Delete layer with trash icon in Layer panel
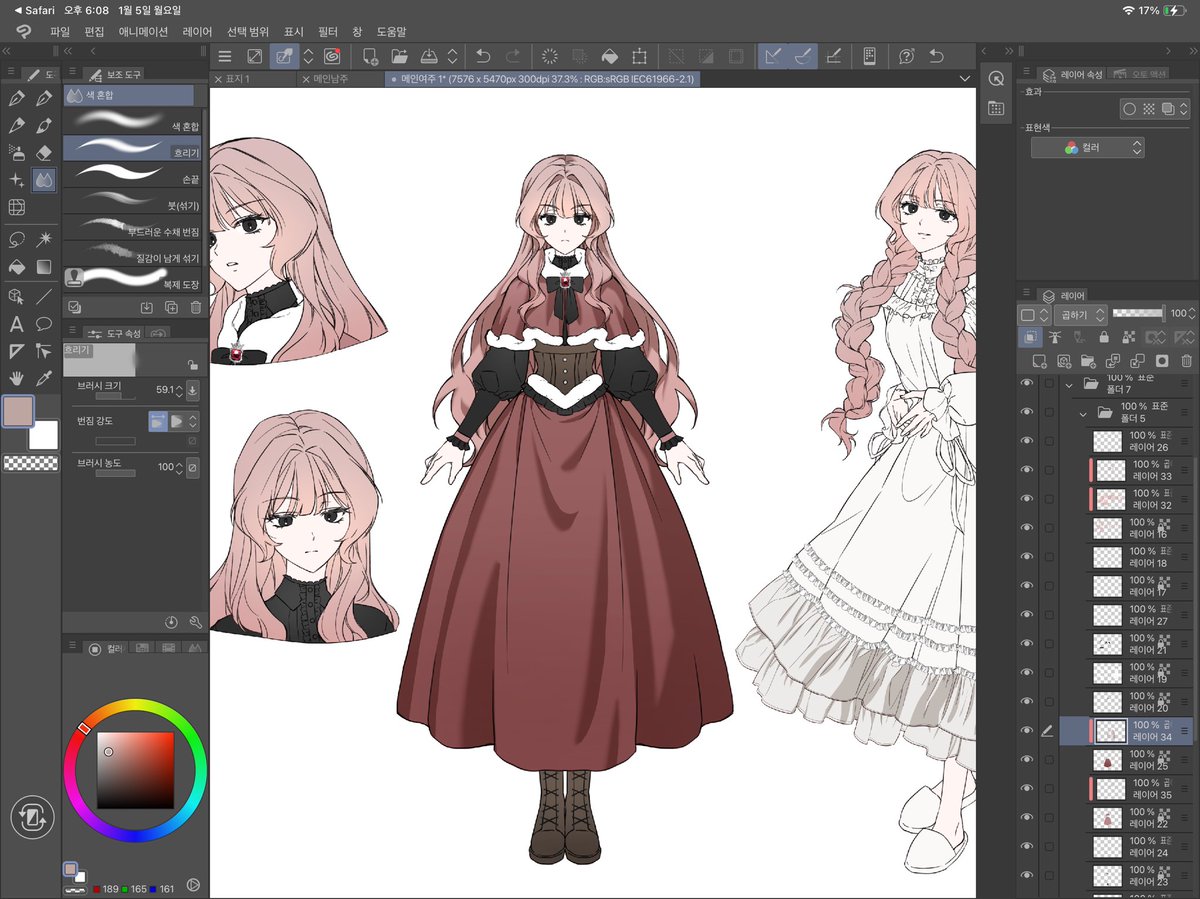Viewport: 1200px width, 899px height. click(x=1186, y=361)
